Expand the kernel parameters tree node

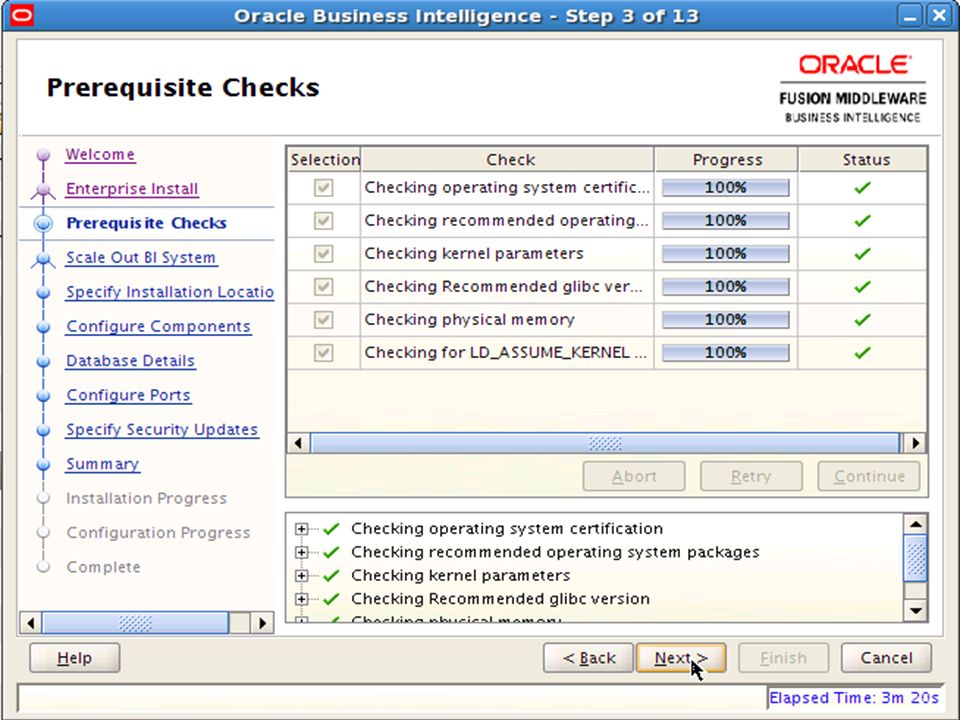(301, 576)
